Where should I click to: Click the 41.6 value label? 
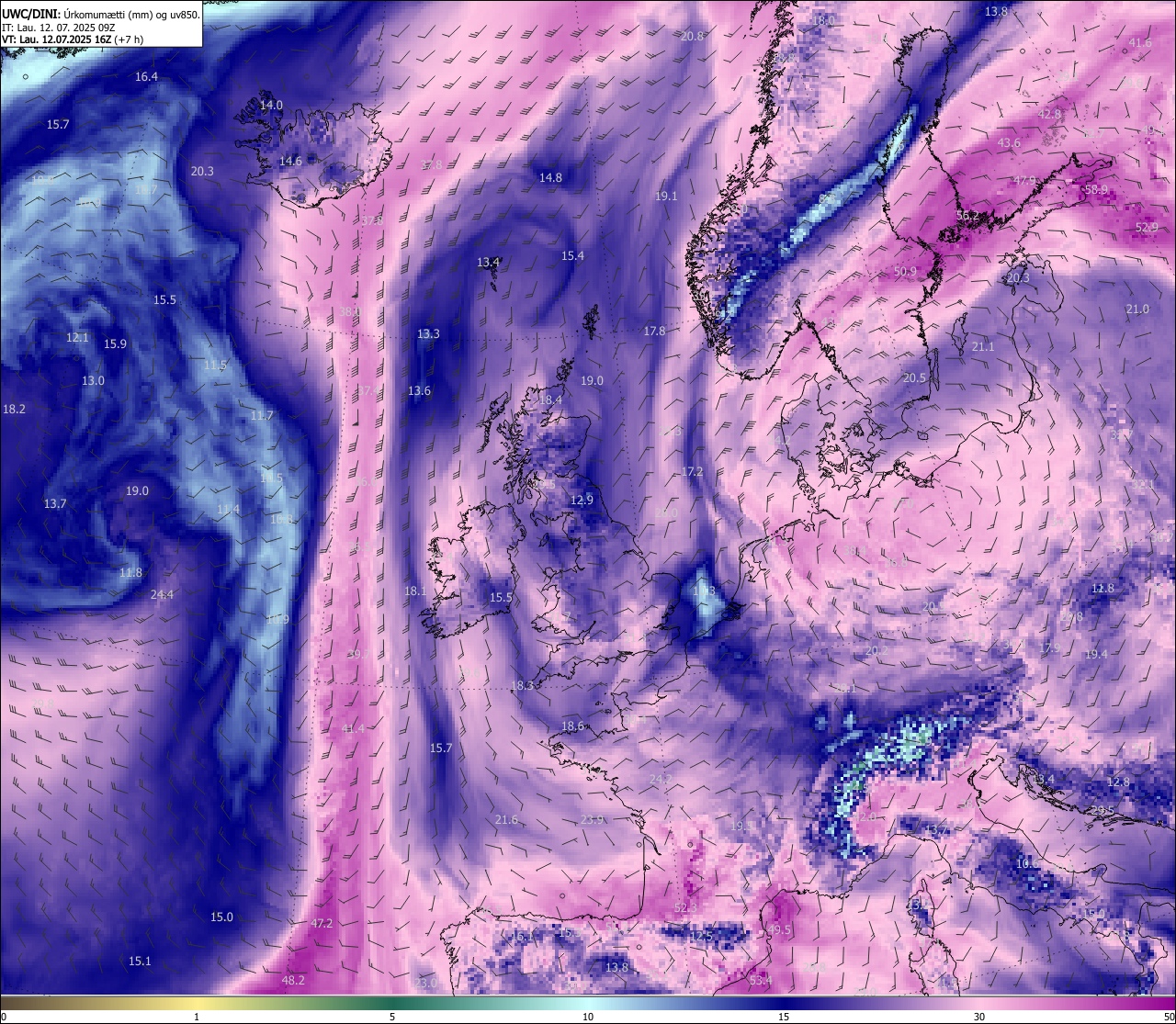1139,43
